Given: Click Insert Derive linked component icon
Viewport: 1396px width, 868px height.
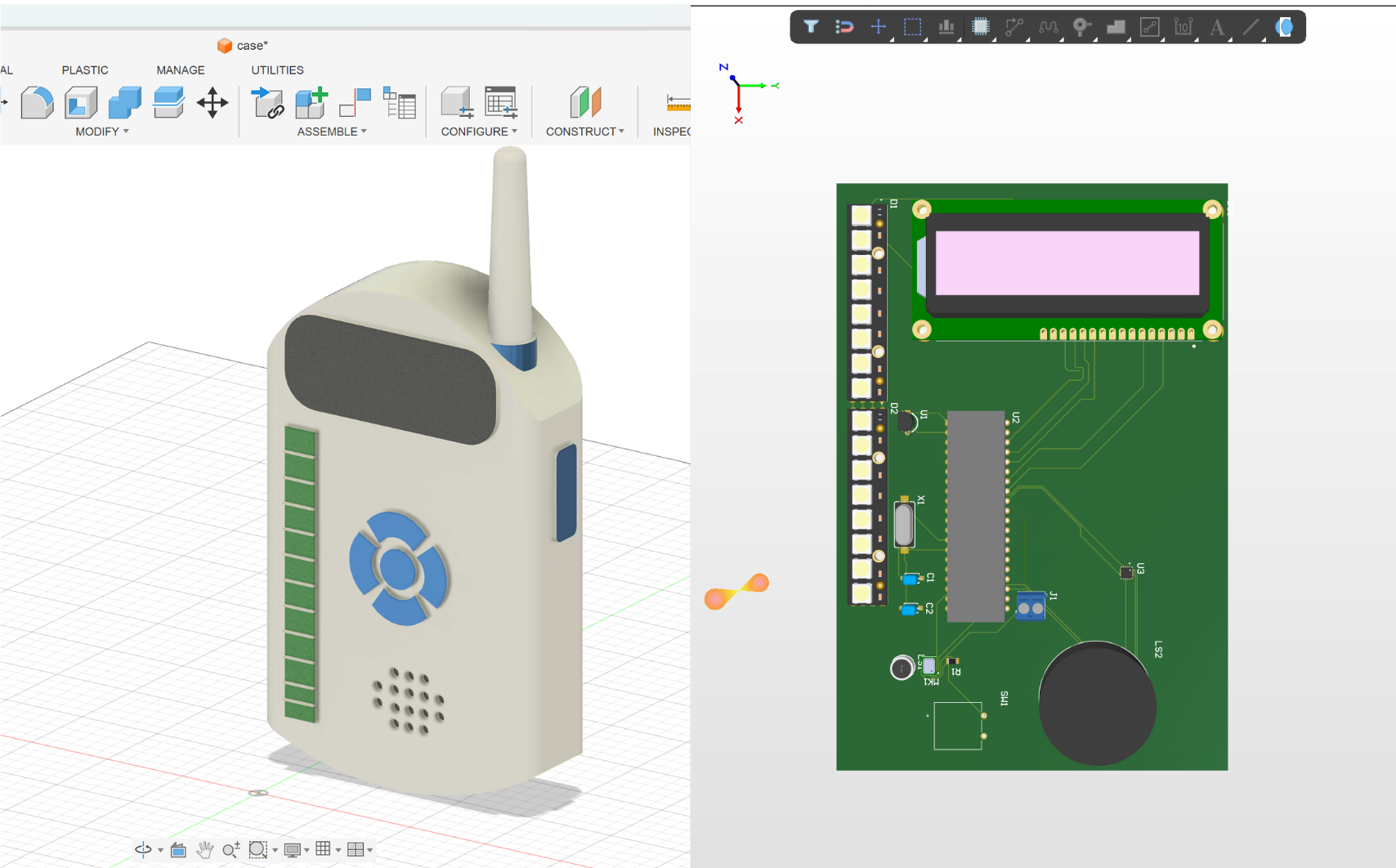Looking at the screenshot, I should 267,103.
